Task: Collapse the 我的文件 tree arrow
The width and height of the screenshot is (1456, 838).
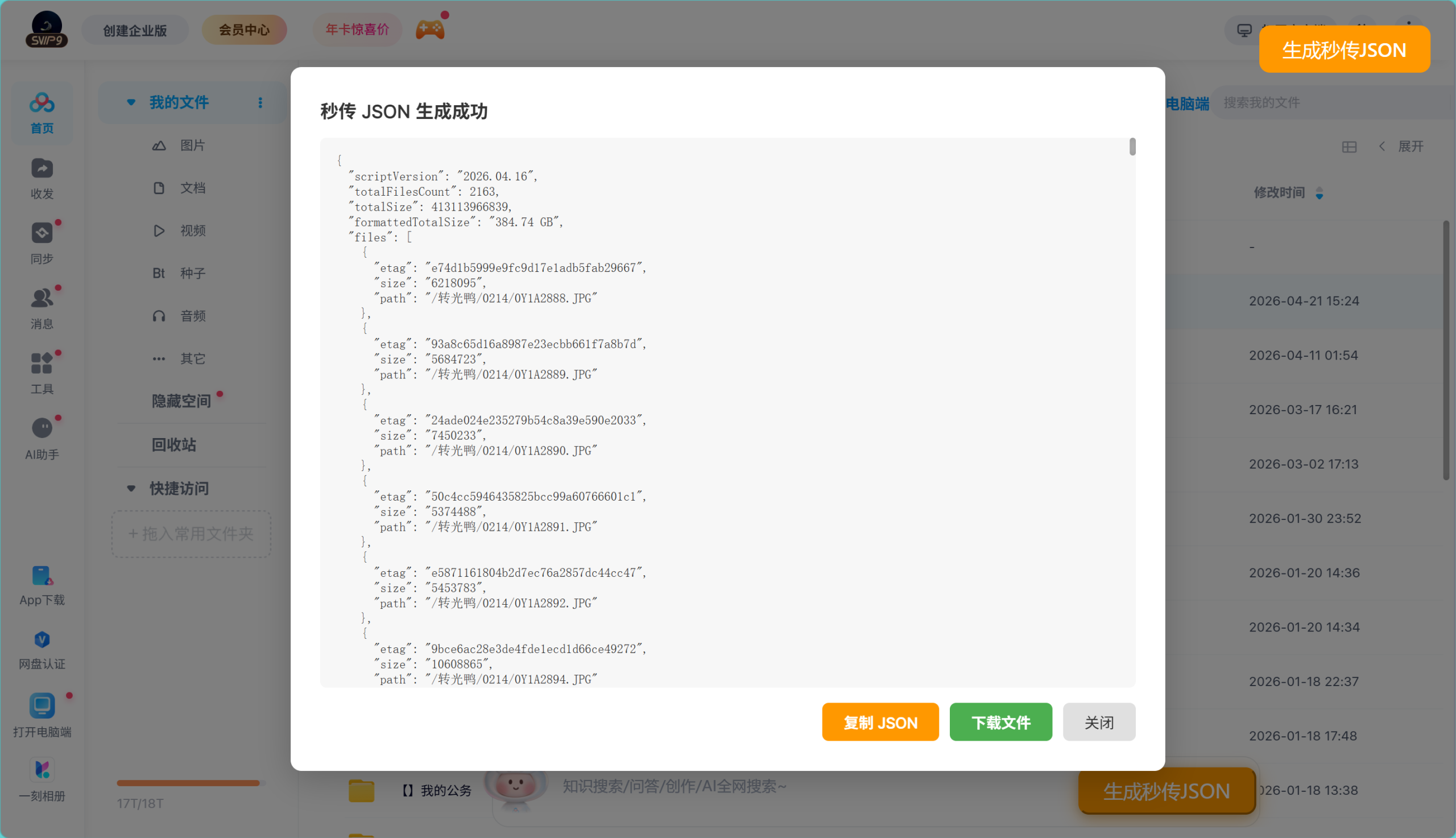Action: [131, 102]
